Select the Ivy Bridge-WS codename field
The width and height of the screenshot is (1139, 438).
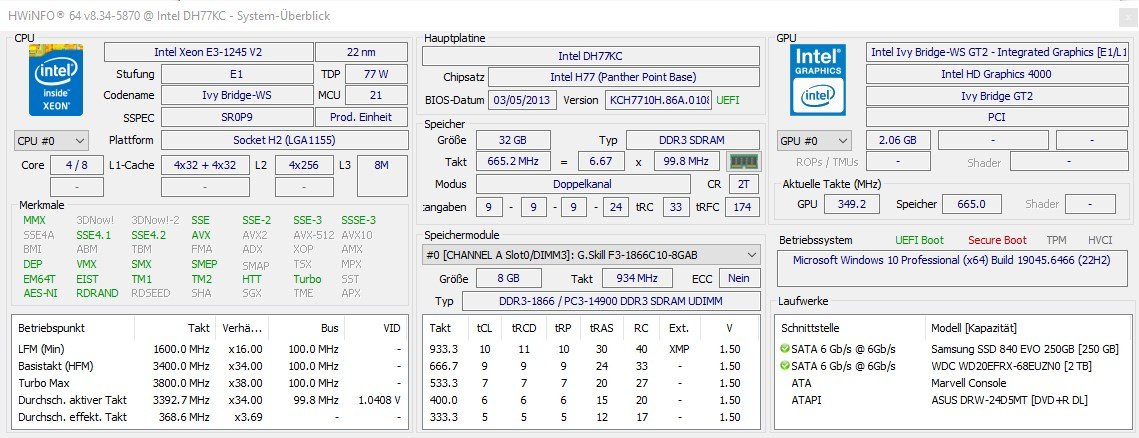(x=236, y=95)
